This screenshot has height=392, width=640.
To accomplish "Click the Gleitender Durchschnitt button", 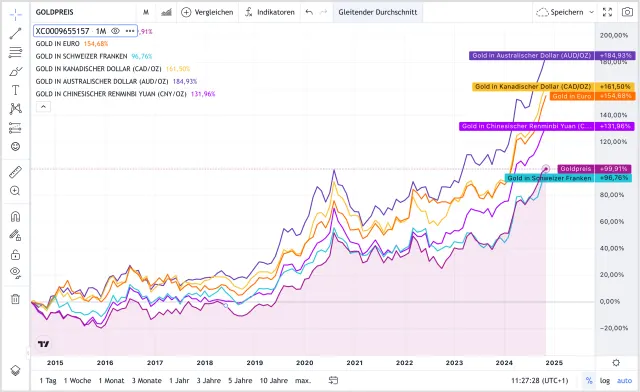I will tap(378, 12).
